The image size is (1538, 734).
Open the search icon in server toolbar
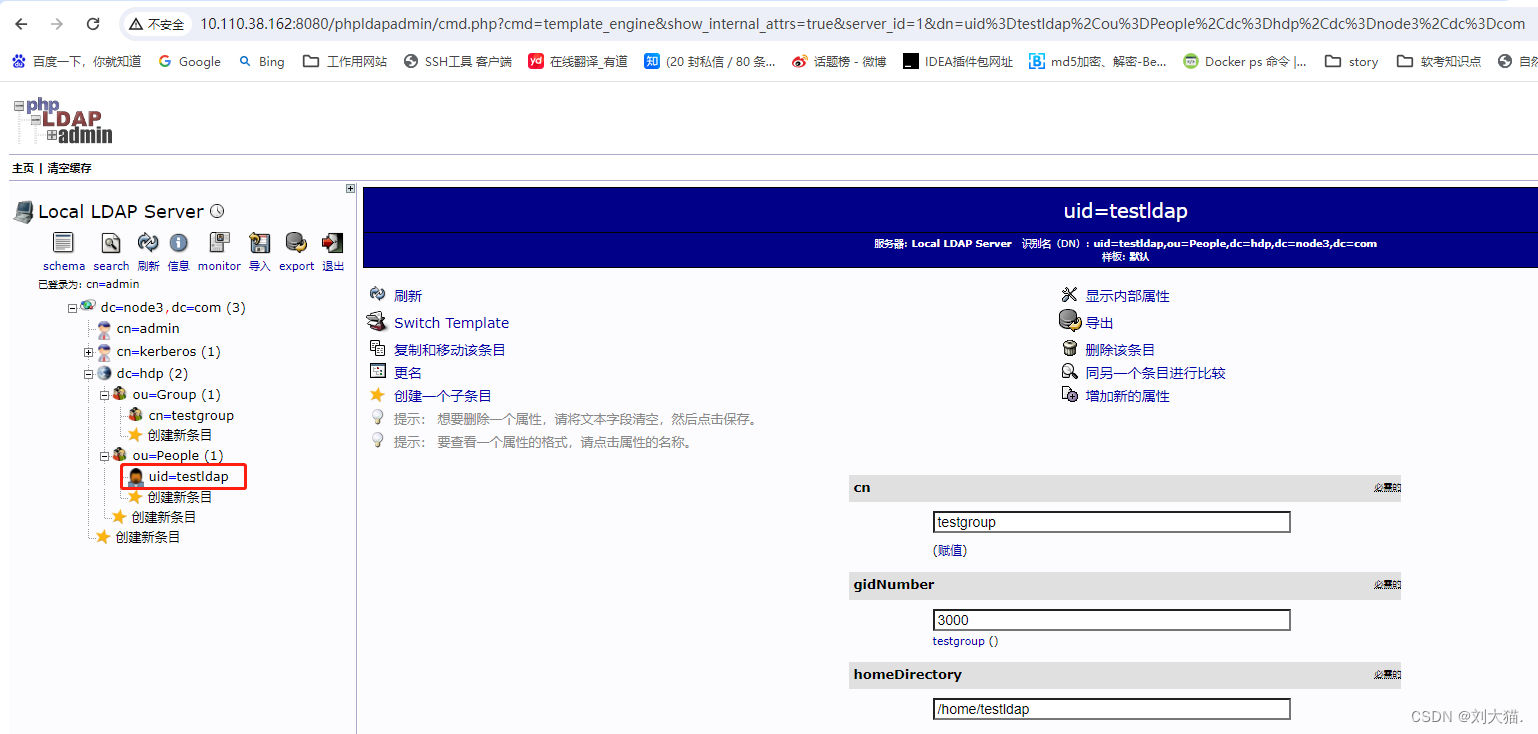pyautogui.click(x=111, y=243)
